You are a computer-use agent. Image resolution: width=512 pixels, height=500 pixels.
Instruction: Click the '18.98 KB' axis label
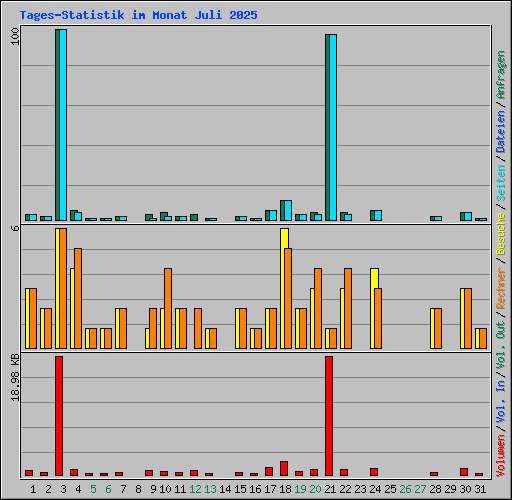[x=15, y=378]
